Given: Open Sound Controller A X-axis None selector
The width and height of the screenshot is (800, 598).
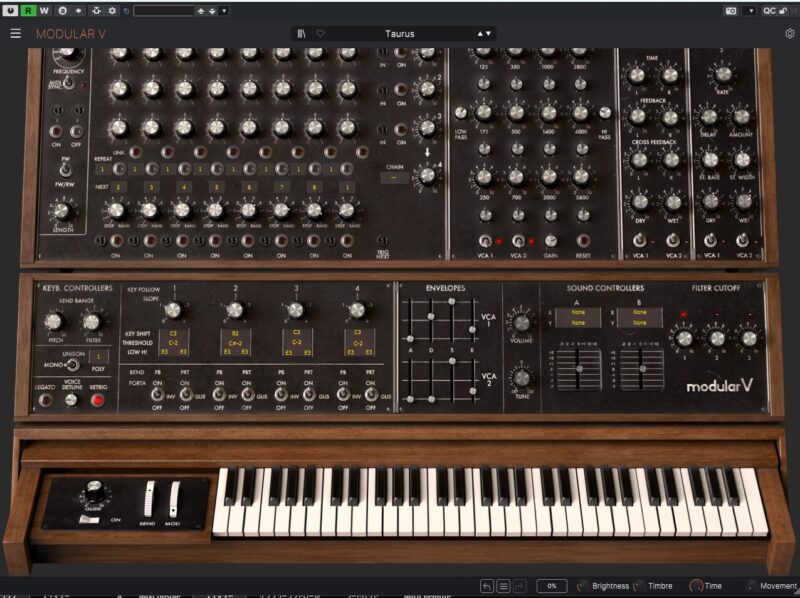Looking at the screenshot, I should click(x=578, y=312).
